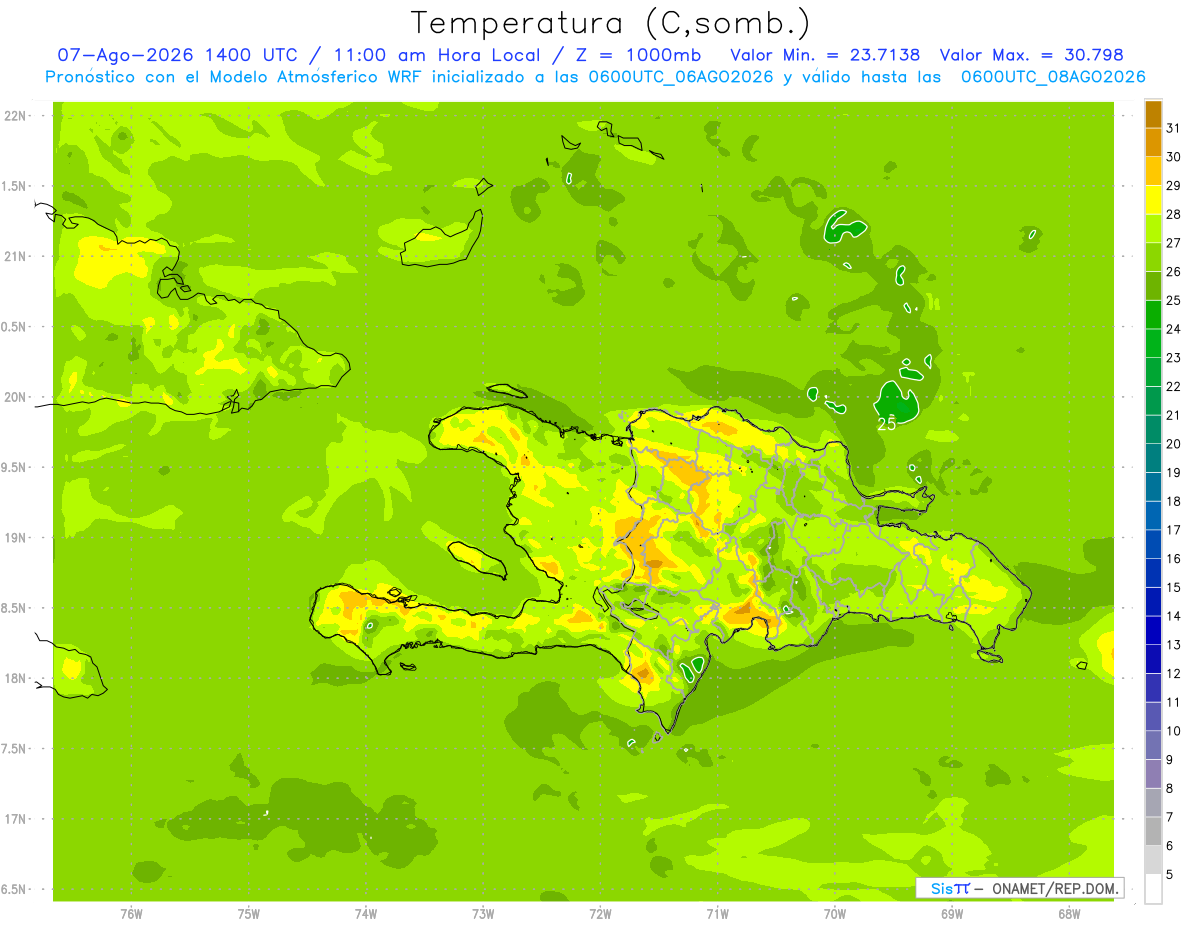
Task: Click 'Valor Min. = 23.7138' text
Action: coord(825,55)
